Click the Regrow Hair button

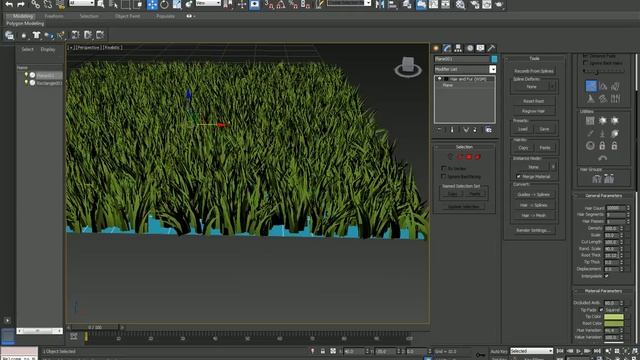[533, 111]
